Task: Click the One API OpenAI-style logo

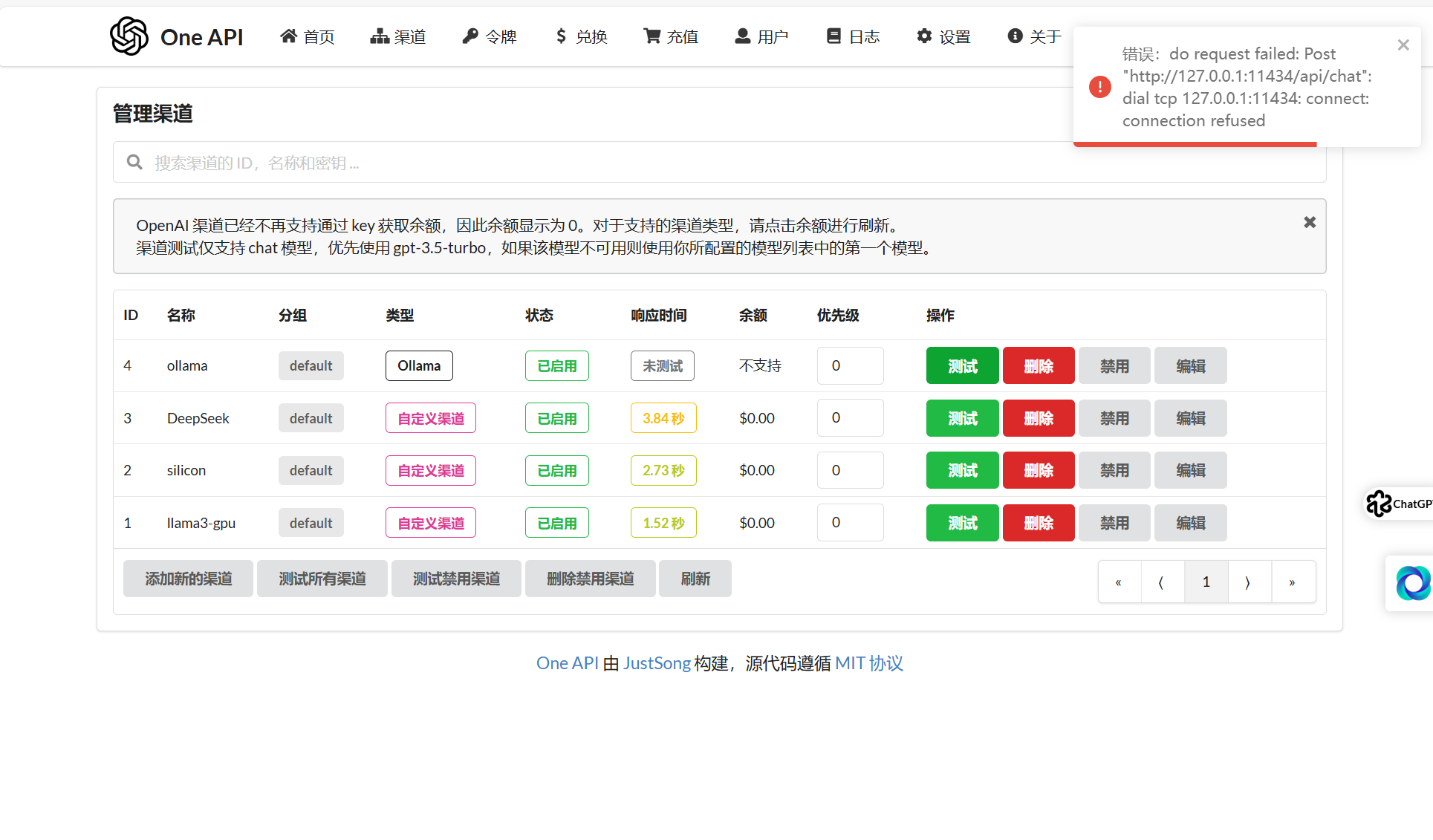Action: (129, 36)
